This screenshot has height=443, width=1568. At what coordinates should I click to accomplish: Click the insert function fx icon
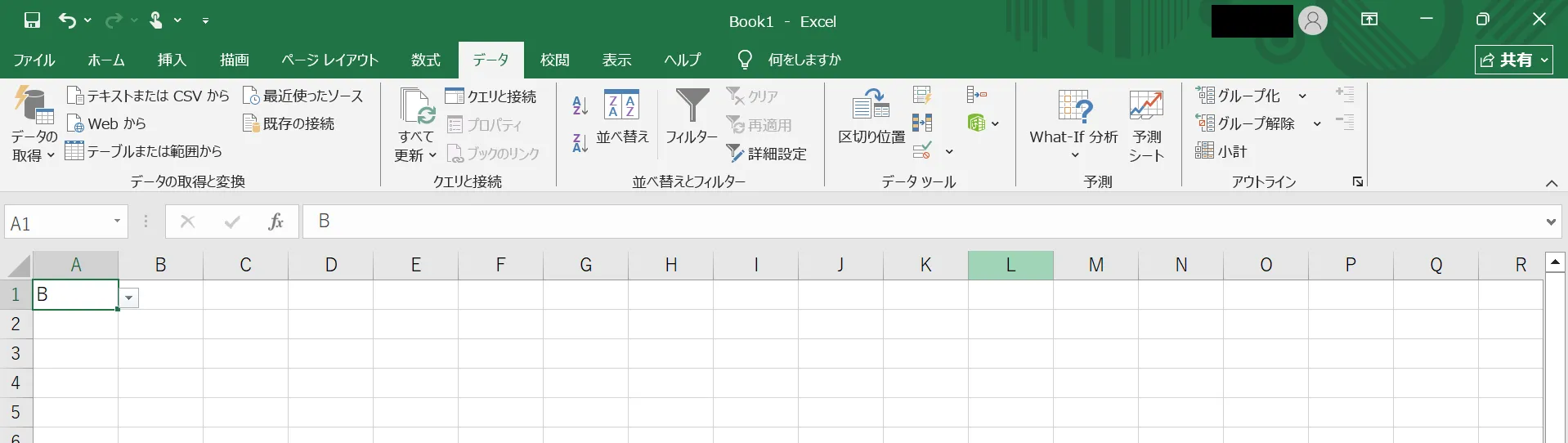click(x=276, y=221)
